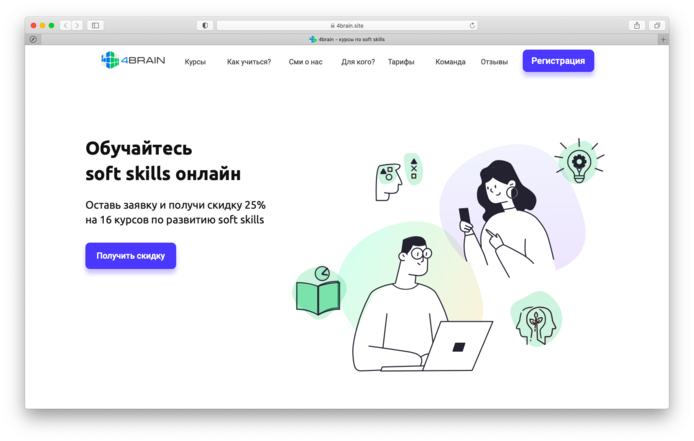Go back with Safari back arrow
694x441 pixels.
point(66,25)
